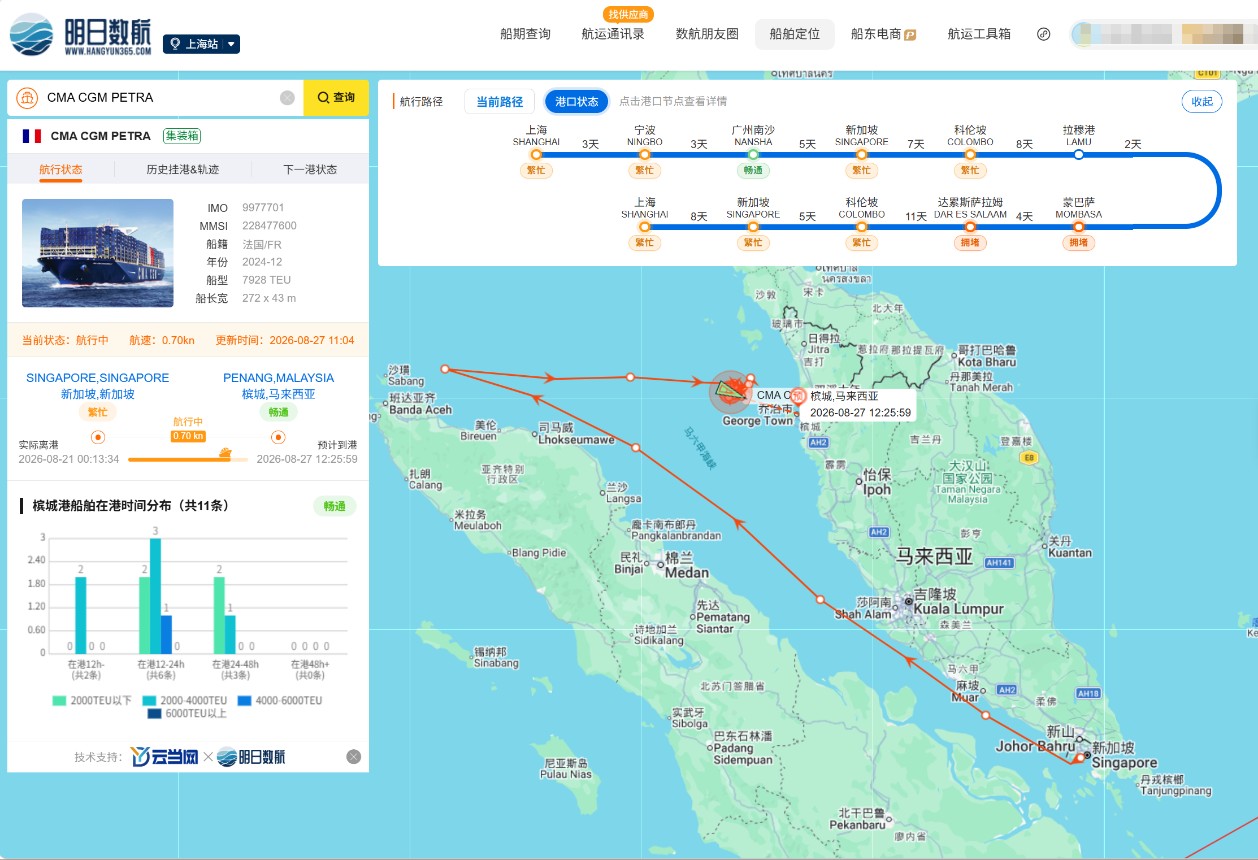Toggle the 2000TEU以下 legend series
This screenshot has width=1258, height=860.
tap(92, 700)
